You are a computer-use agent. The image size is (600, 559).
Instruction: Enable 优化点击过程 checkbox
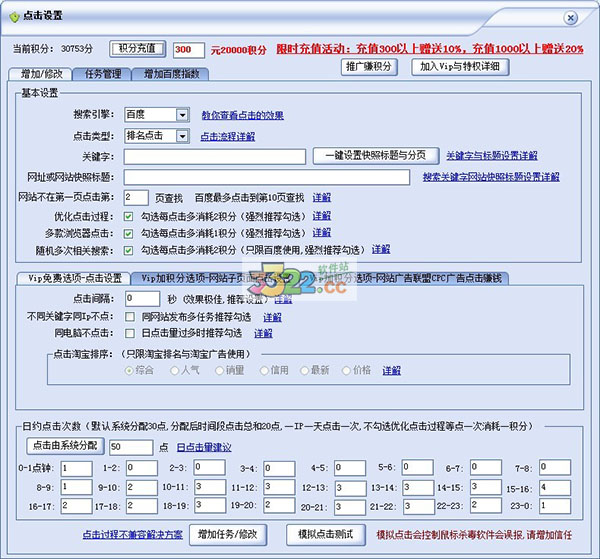point(129,217)
